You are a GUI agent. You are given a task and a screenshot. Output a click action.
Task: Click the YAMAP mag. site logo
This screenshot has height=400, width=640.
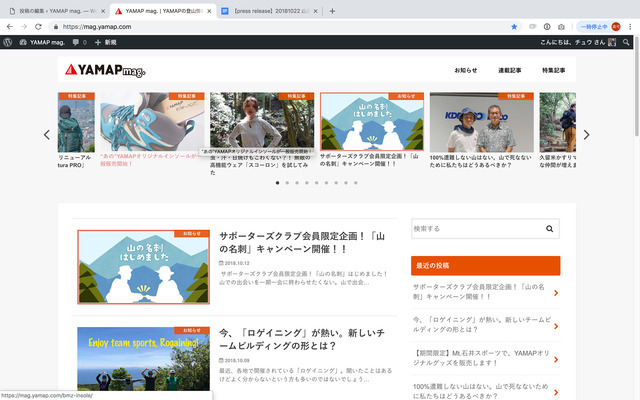[x=105, y=70]
